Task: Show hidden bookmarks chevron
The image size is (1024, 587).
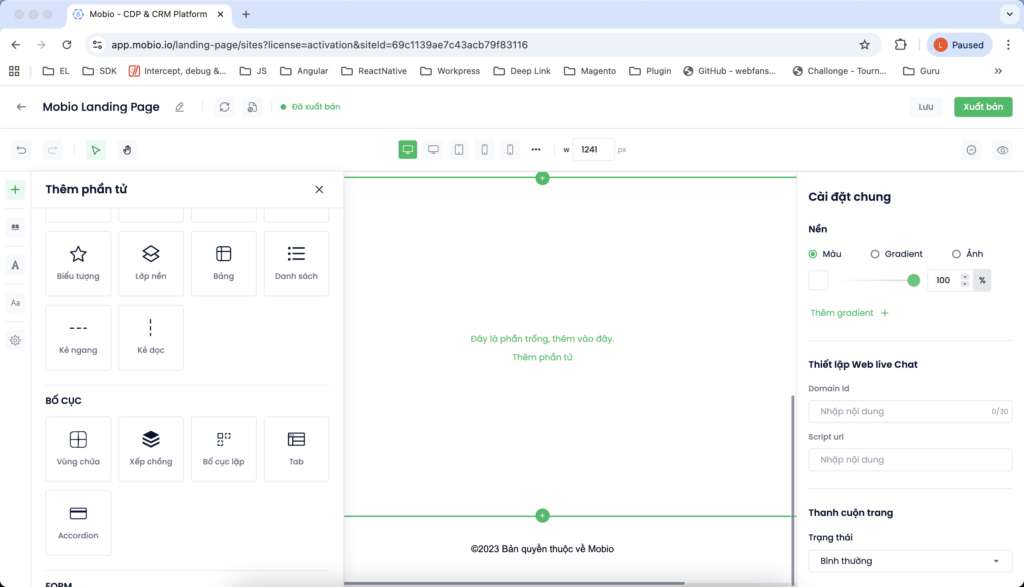Action: point(998,71)
